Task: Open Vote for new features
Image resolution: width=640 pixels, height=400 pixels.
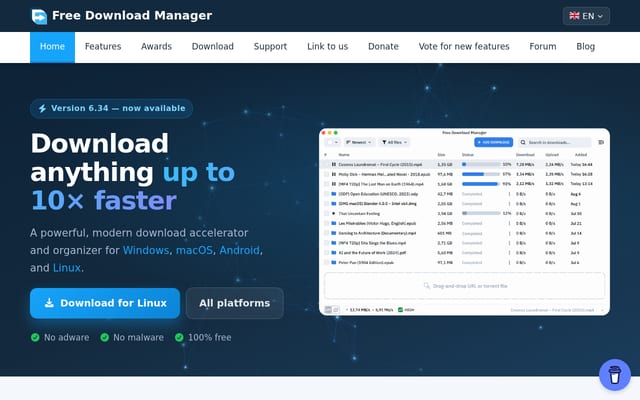Action: point(464,47)
